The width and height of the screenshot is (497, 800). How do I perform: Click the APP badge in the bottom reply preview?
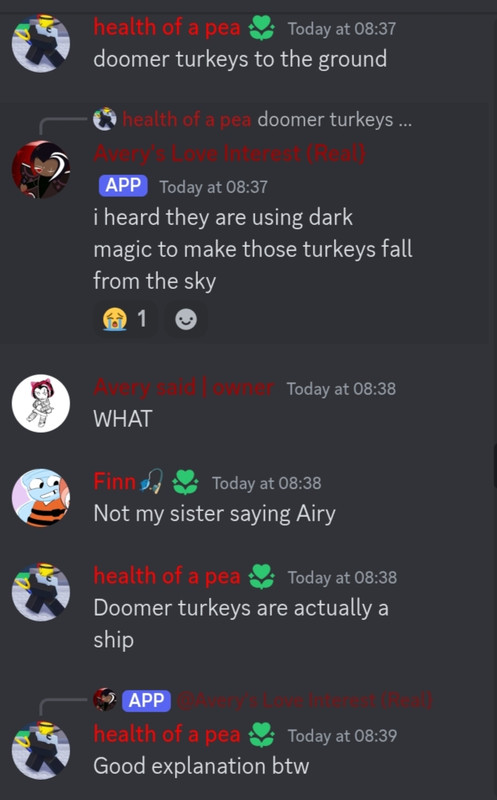tap(146, 701)
